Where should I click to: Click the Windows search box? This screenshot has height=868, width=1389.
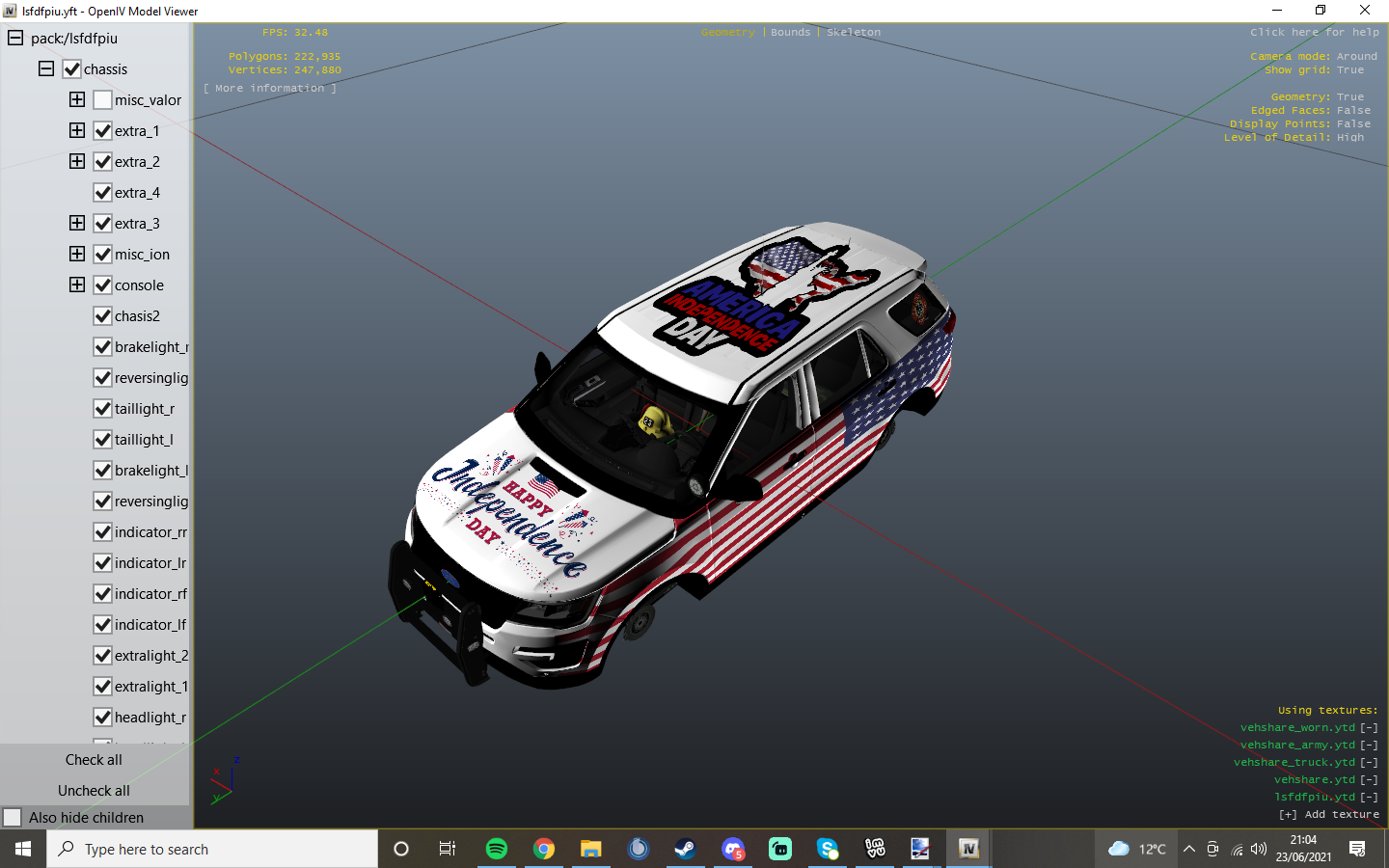(x=212, y=849)
